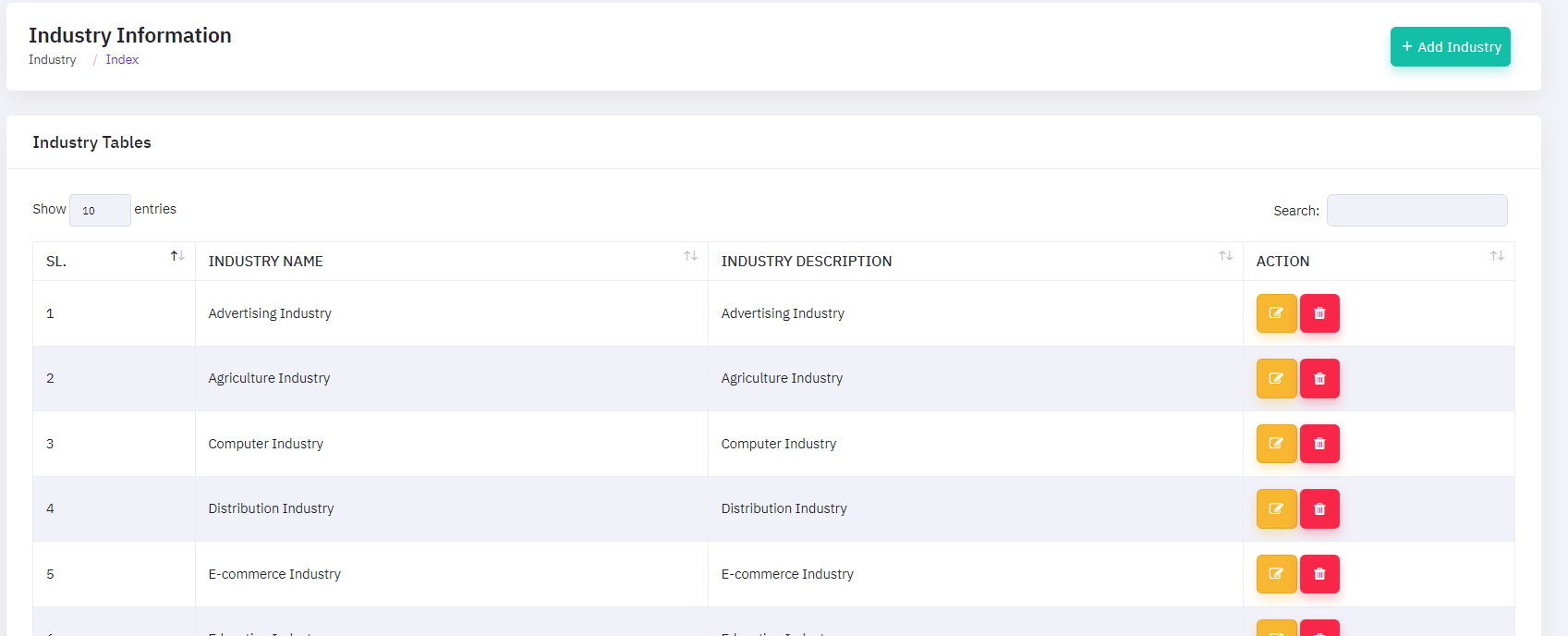Sort table by SL. column
This screenshot has width=1568, height=636.
177,256
